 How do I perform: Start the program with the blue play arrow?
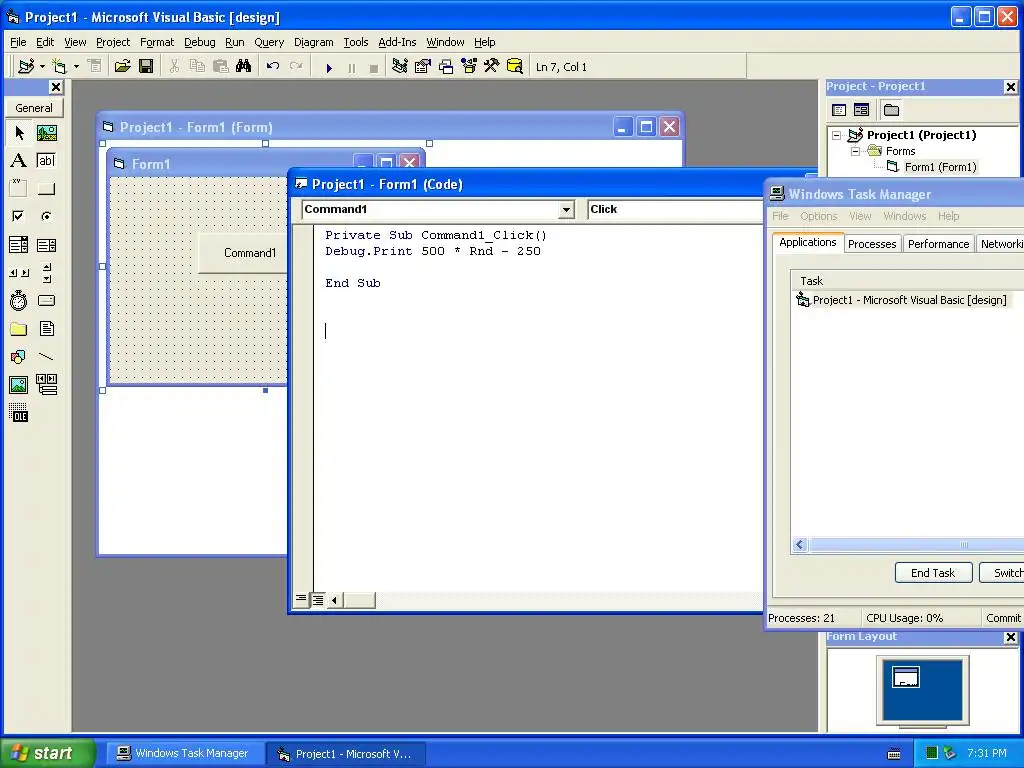tap(329, 68)
